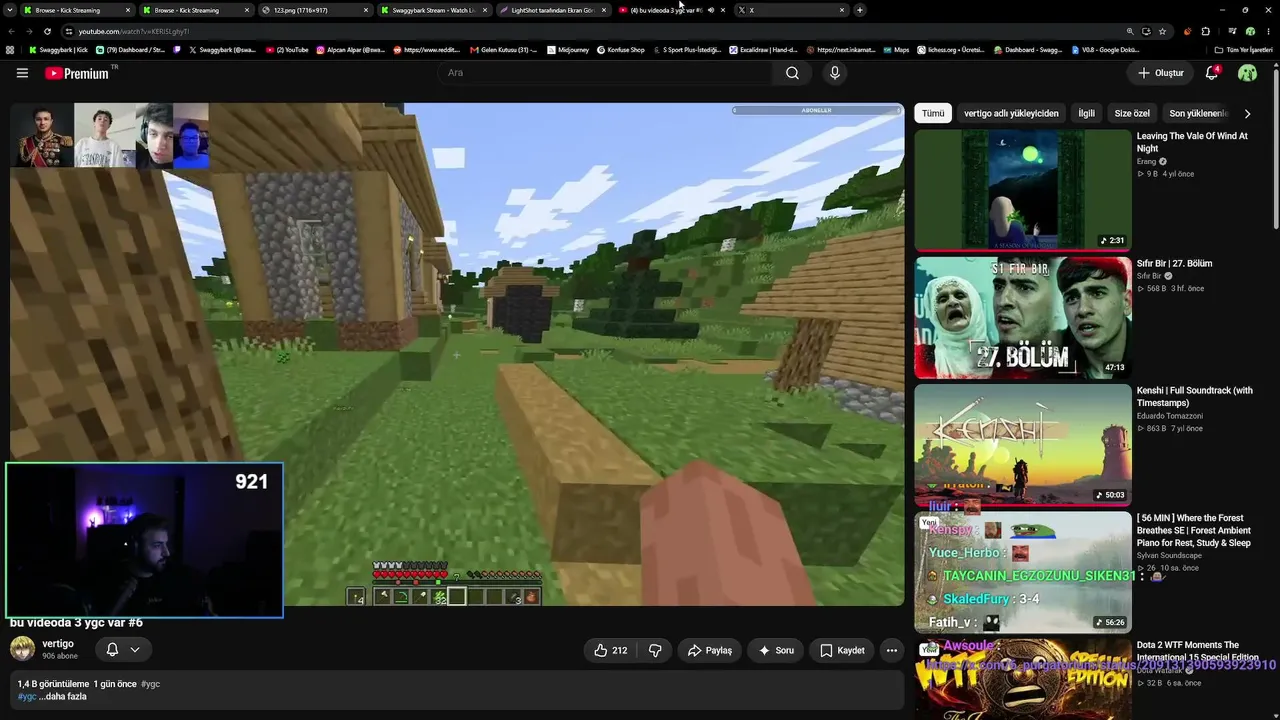The image size is (1280, 720).
Task: Open the Excalidraw bookmark
Action: 763,49
